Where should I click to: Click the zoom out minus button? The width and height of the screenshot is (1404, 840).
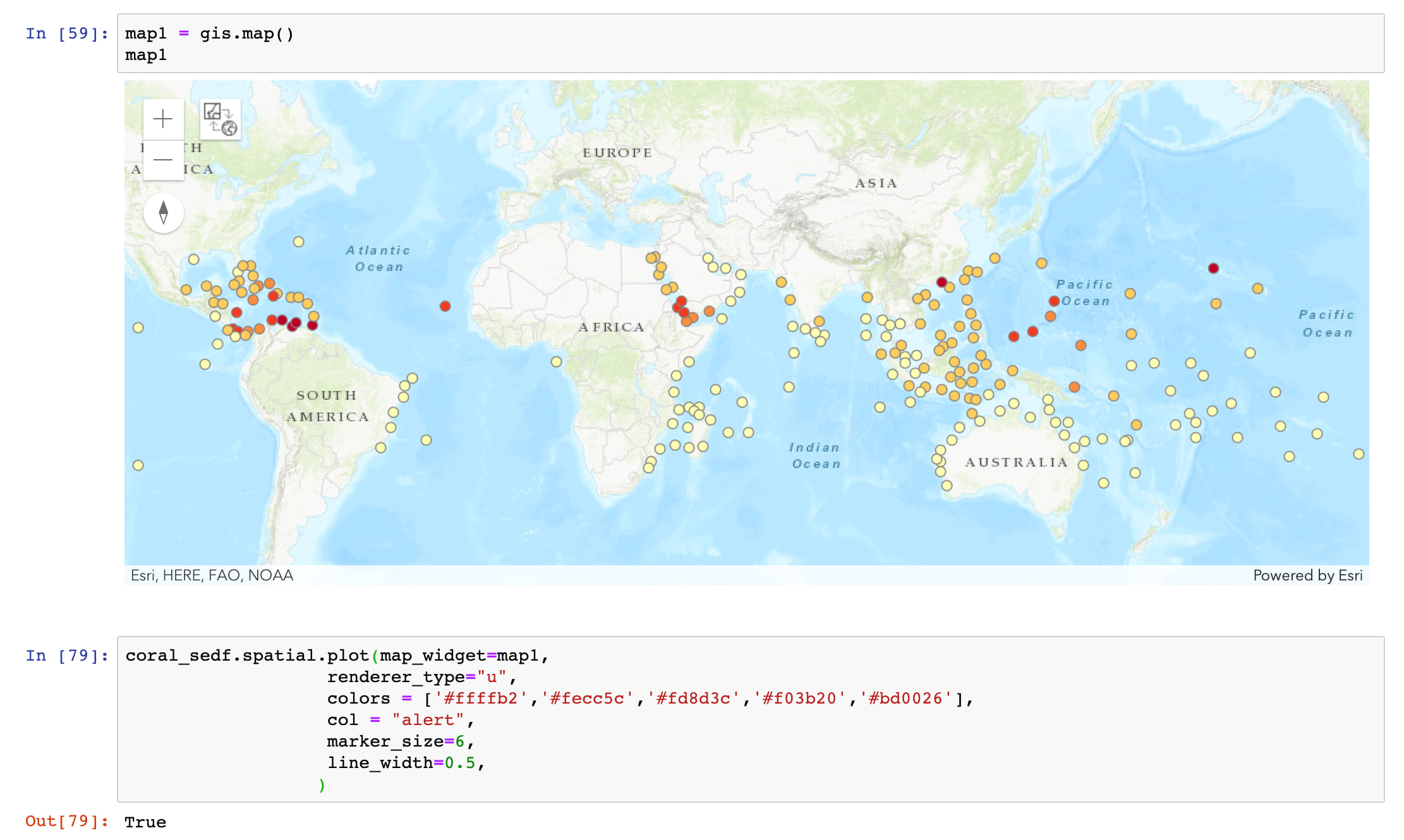pyautogui.click(x=163, y=160)
